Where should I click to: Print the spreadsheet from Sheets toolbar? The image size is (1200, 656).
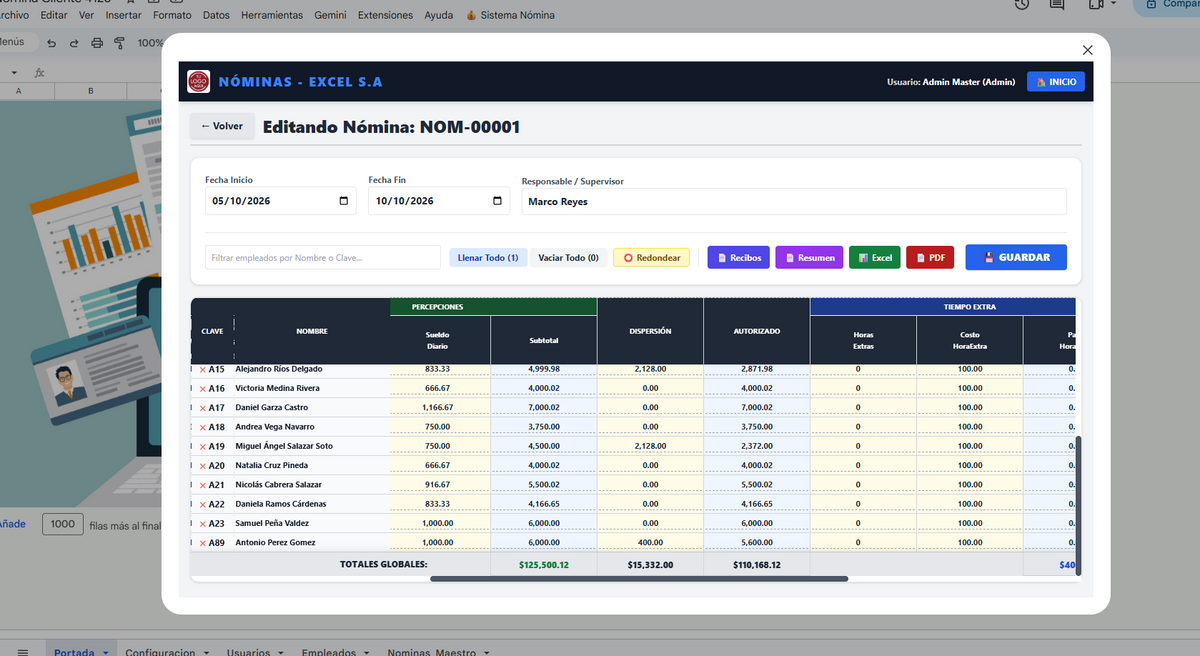[x=97, y=43]
